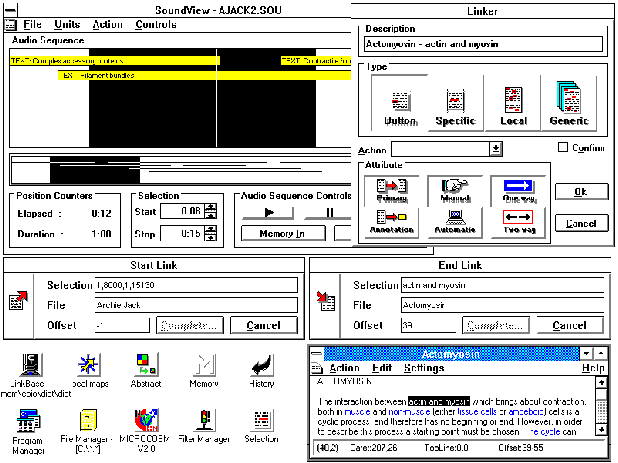
Task: Click the Stop selection spinner arrows
Action: coord(210,234)
